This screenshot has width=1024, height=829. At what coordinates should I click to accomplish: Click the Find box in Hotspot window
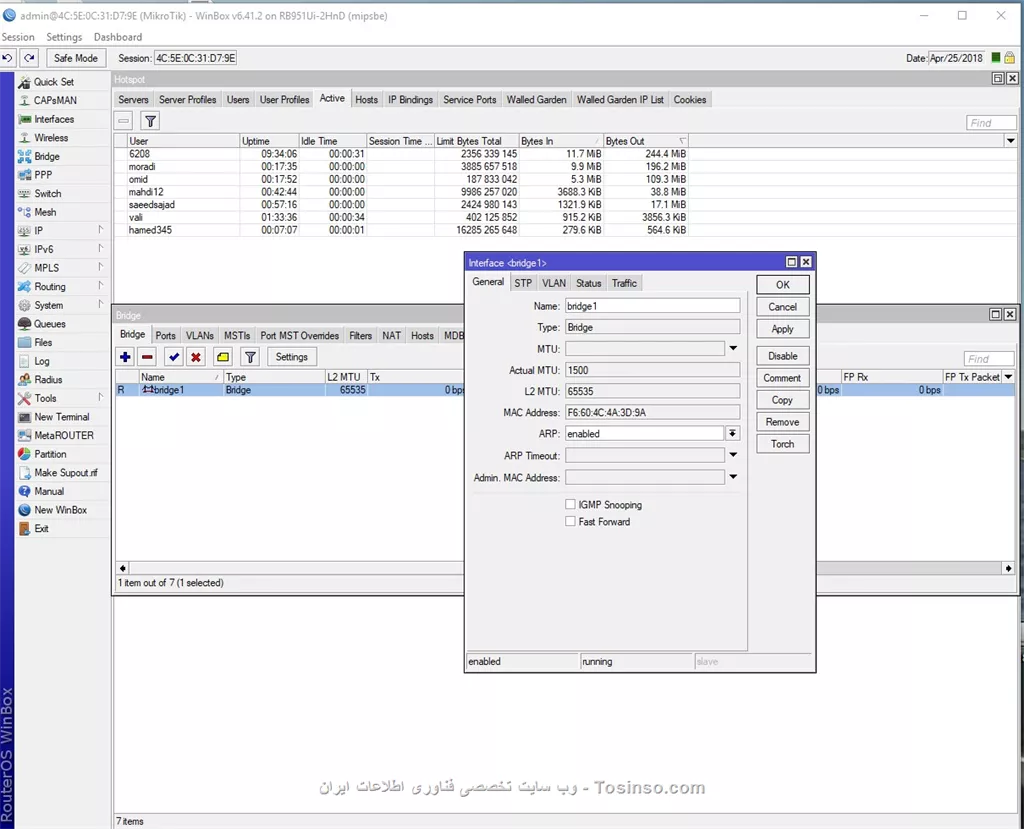[x=991, y=123]
